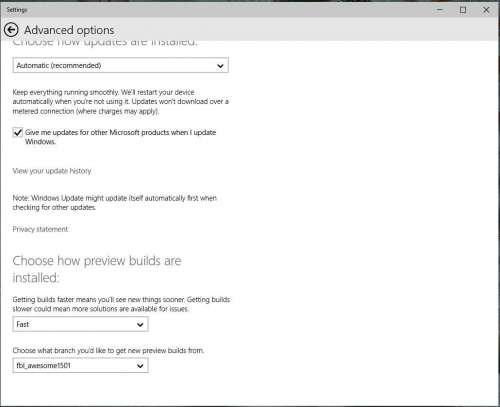Close the Settings window
500x407 pixels.
[x=486, y=10]
